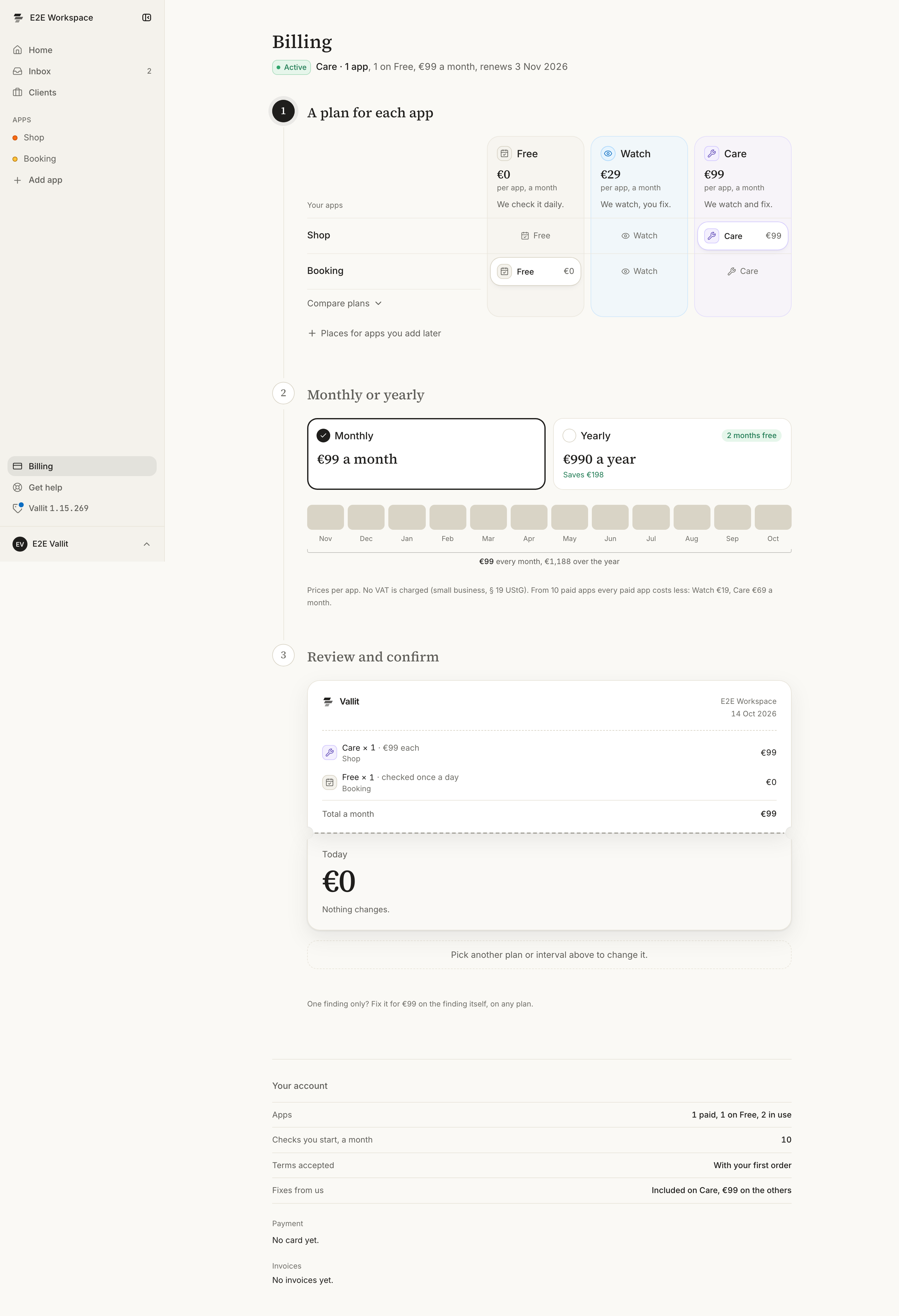
Task: Click the Vallit 1.15.269 version entry
Action: (82, 508)
